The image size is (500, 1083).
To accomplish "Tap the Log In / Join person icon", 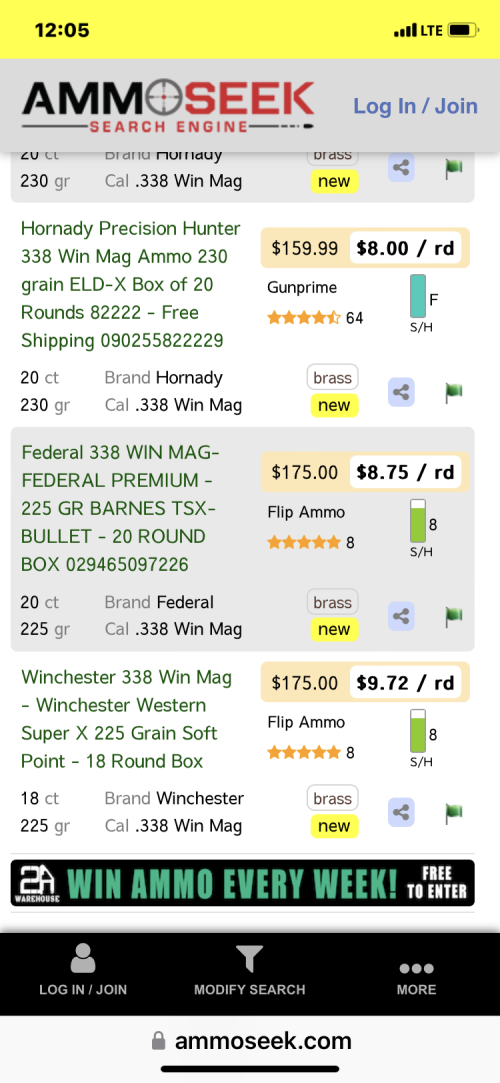I will 83,959.
